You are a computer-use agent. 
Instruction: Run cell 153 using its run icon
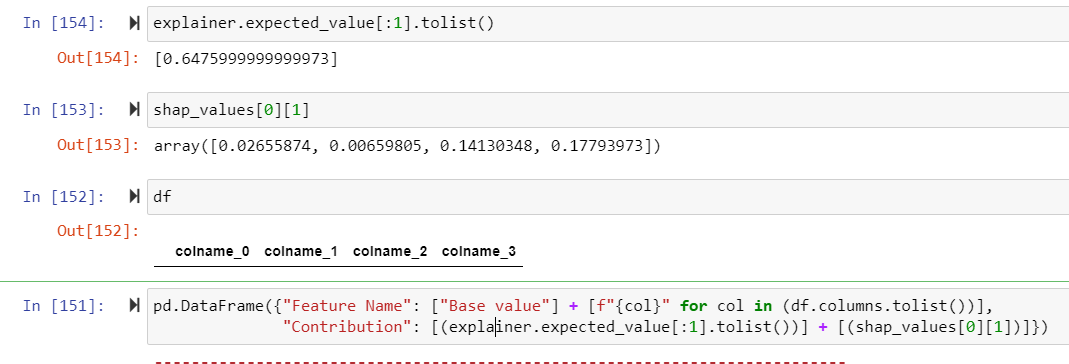[x=134, y=110]
